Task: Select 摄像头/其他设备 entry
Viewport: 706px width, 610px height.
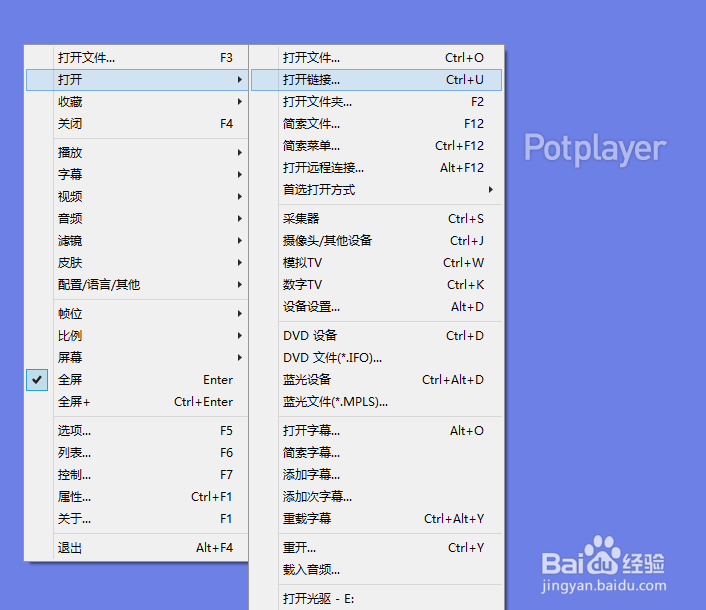Action: click(376, 241)
